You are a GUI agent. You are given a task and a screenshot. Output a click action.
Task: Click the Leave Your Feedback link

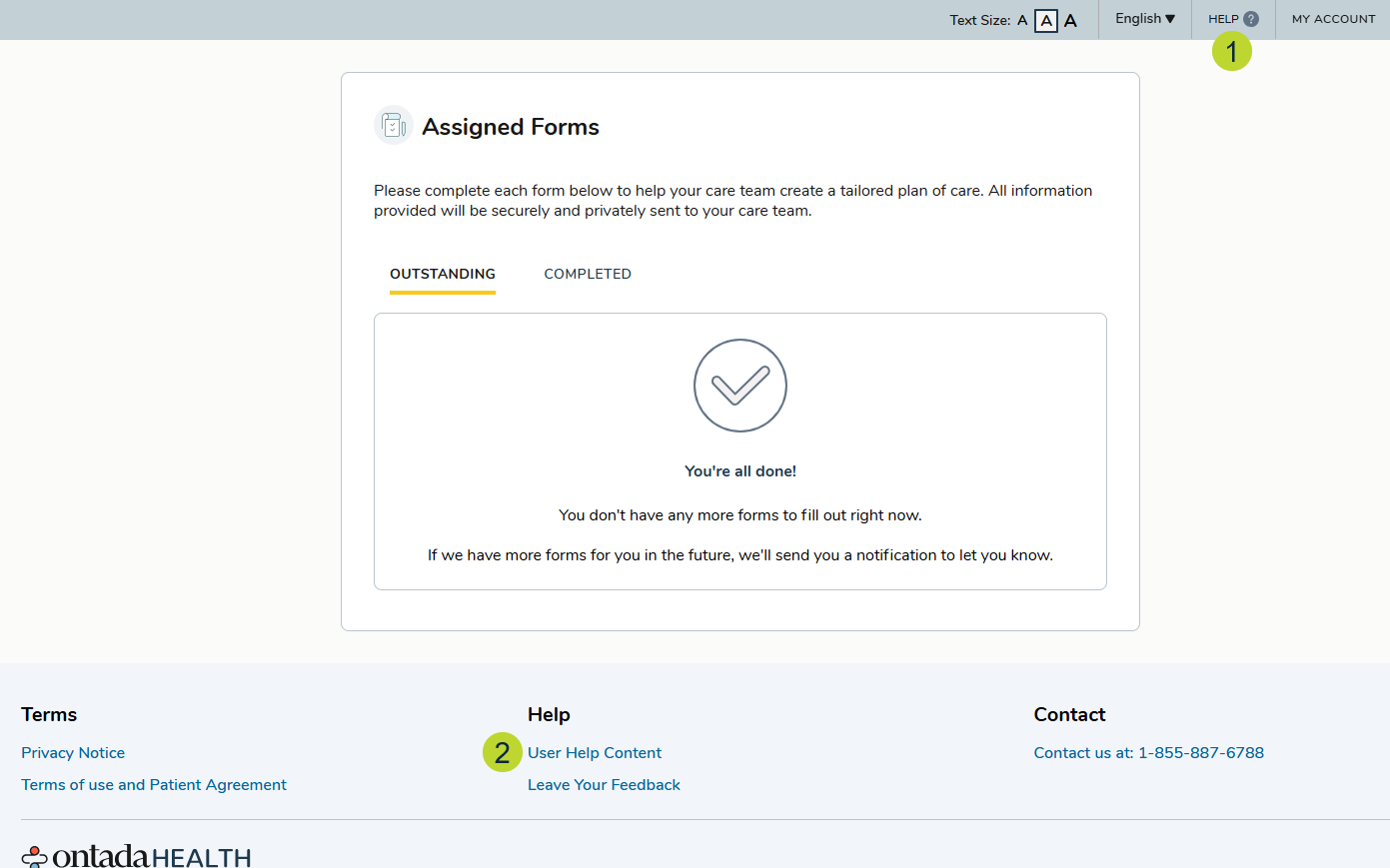tap(604, 785)
